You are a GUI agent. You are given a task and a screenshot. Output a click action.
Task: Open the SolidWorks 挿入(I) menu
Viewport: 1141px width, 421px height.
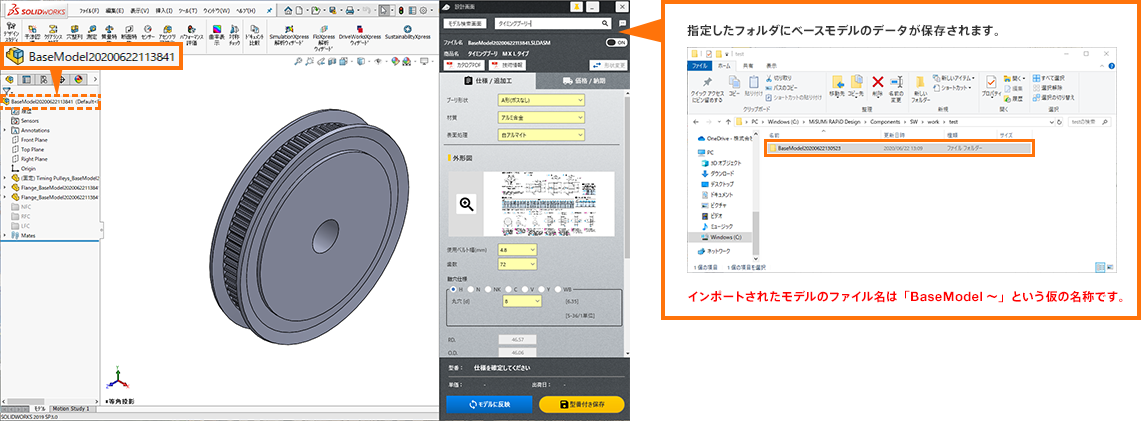point(164,11)
